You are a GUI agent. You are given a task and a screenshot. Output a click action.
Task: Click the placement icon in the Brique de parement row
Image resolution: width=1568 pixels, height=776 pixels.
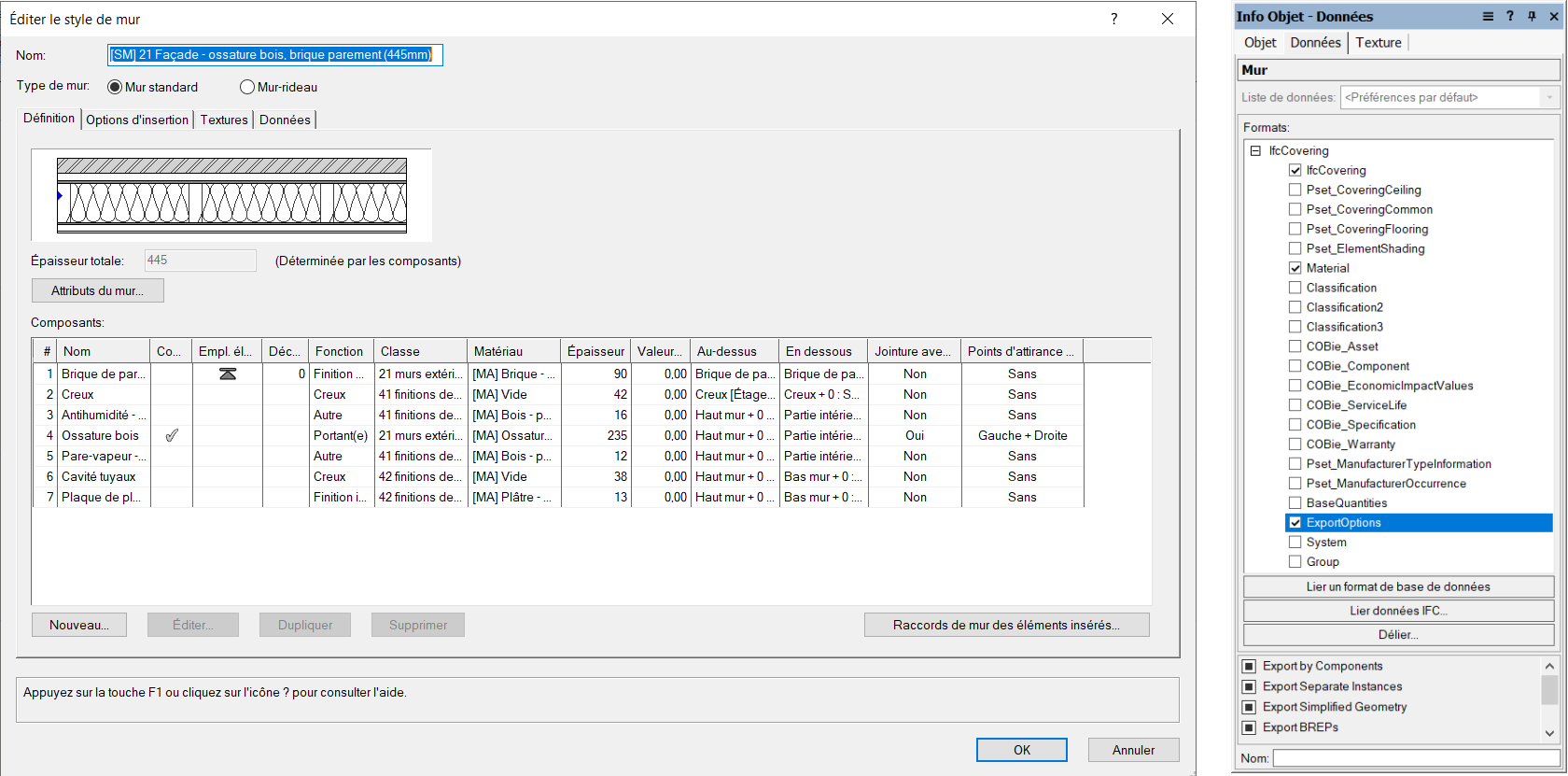point(227,374)
